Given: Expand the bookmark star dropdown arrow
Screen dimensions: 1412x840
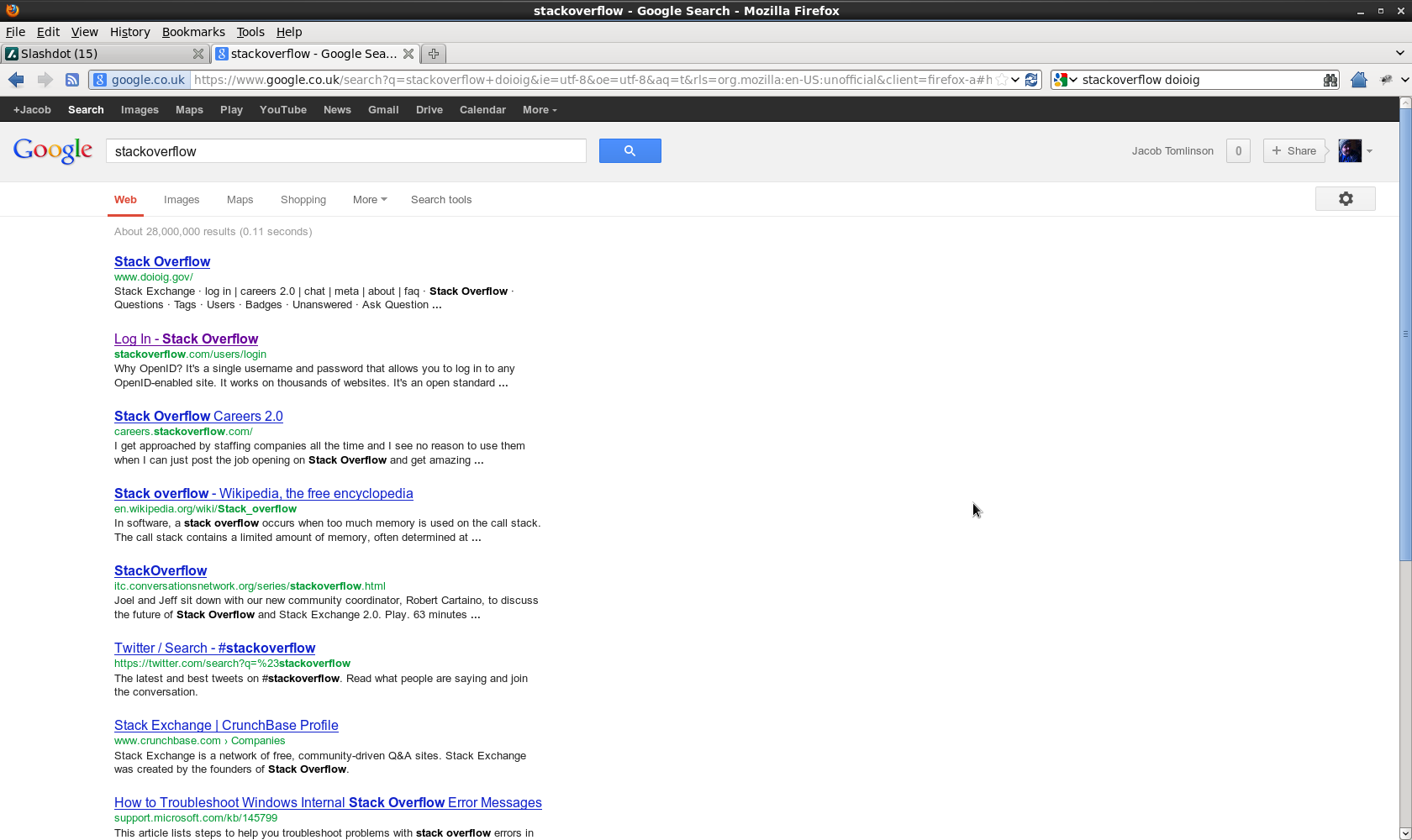Looking at the screenshot, I should (1015, 79).
